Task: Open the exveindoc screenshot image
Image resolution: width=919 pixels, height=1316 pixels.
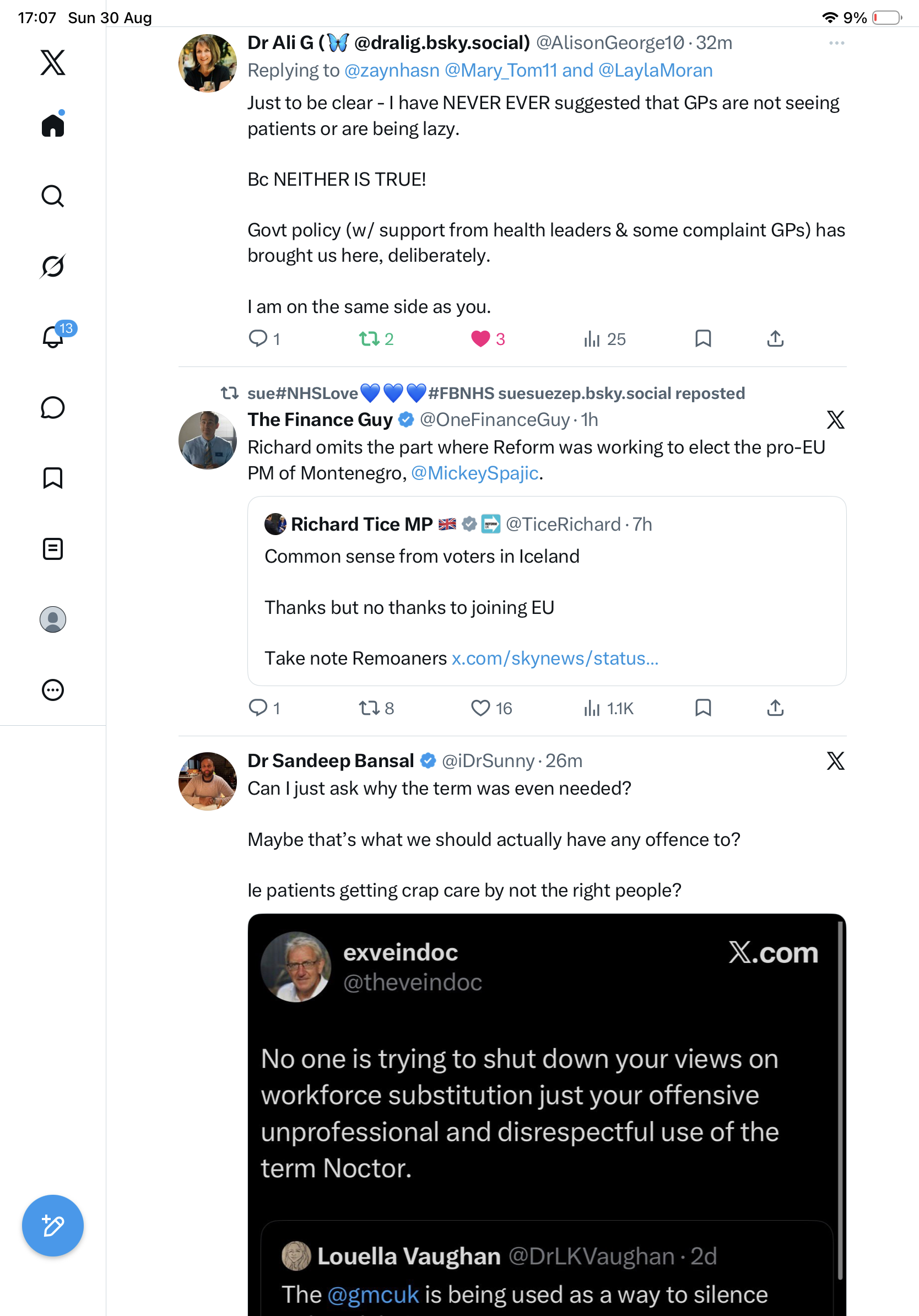Action: [547, 1114]
